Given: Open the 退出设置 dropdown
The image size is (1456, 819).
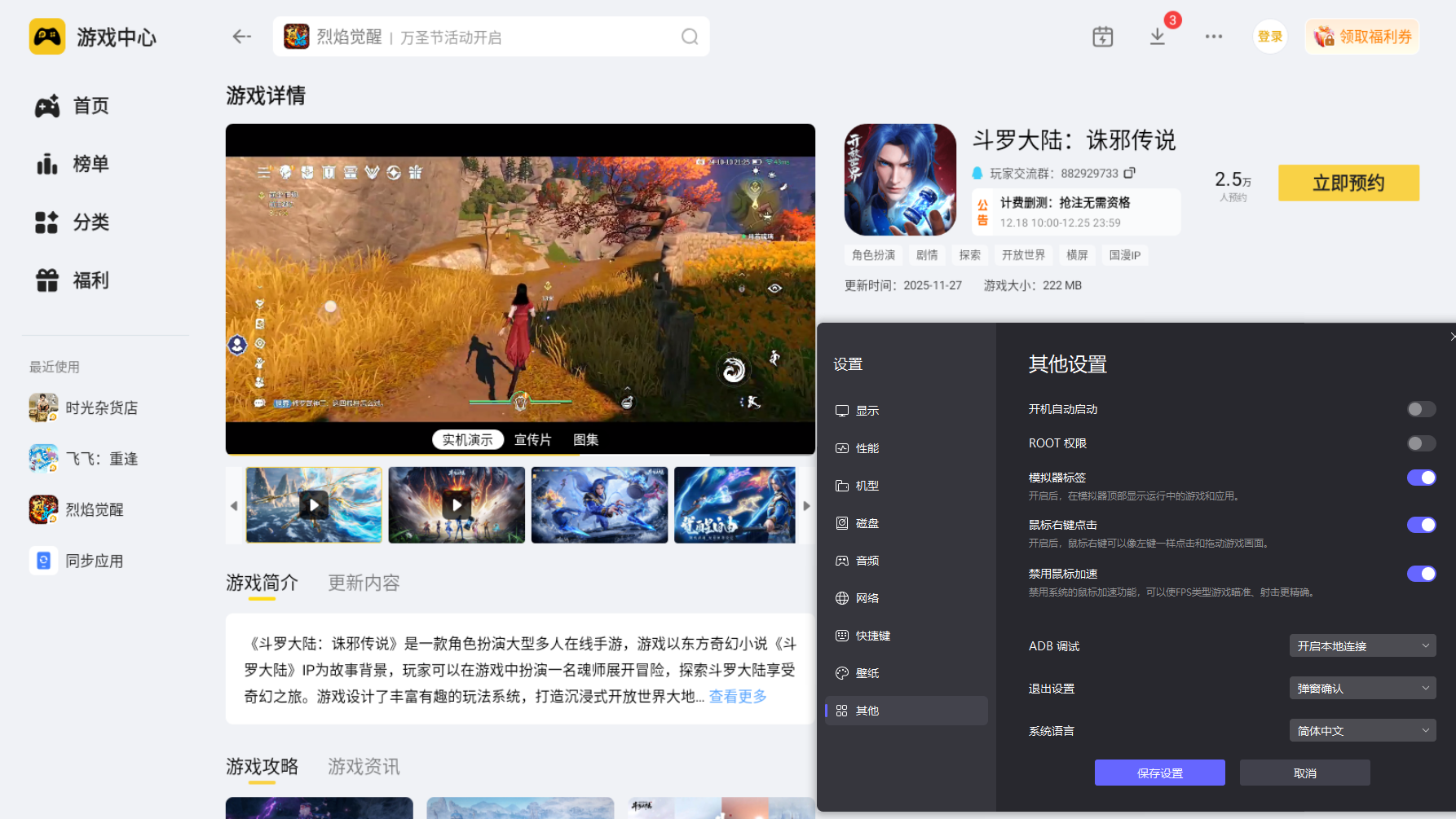Looking at the screenshot, I should click(x=1361, y=689).
